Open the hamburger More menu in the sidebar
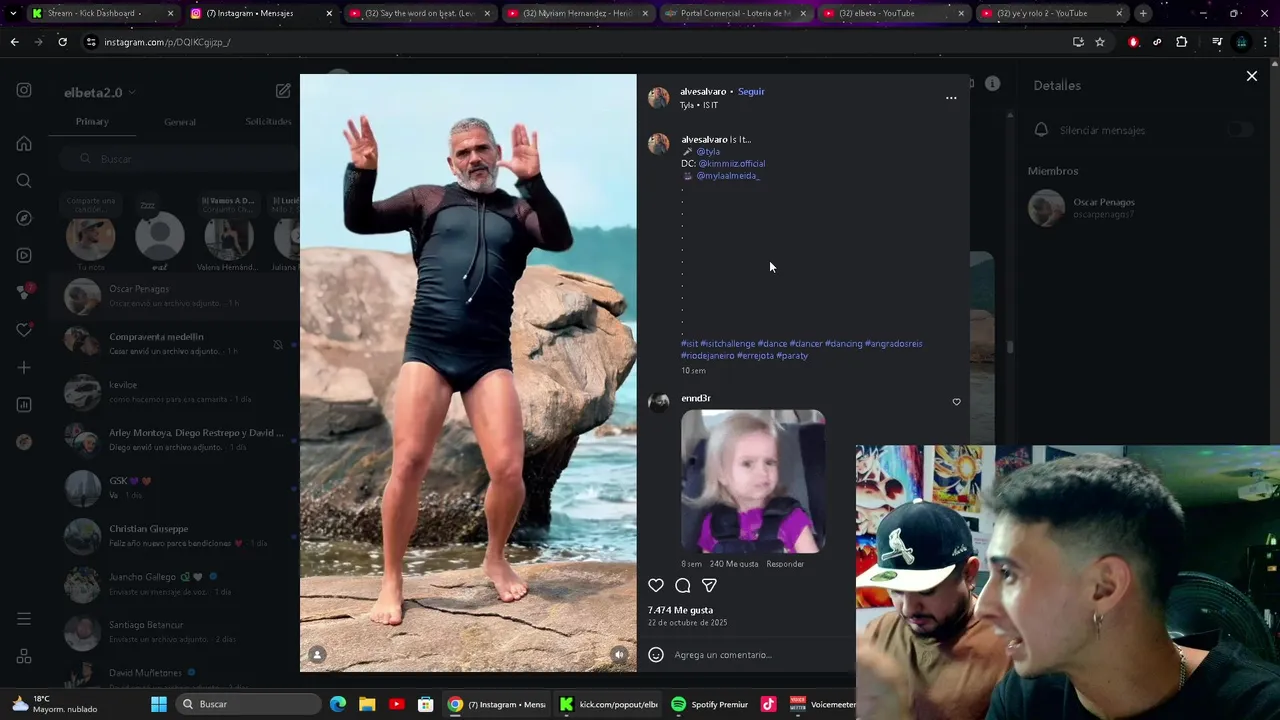 tap(24, 619)
